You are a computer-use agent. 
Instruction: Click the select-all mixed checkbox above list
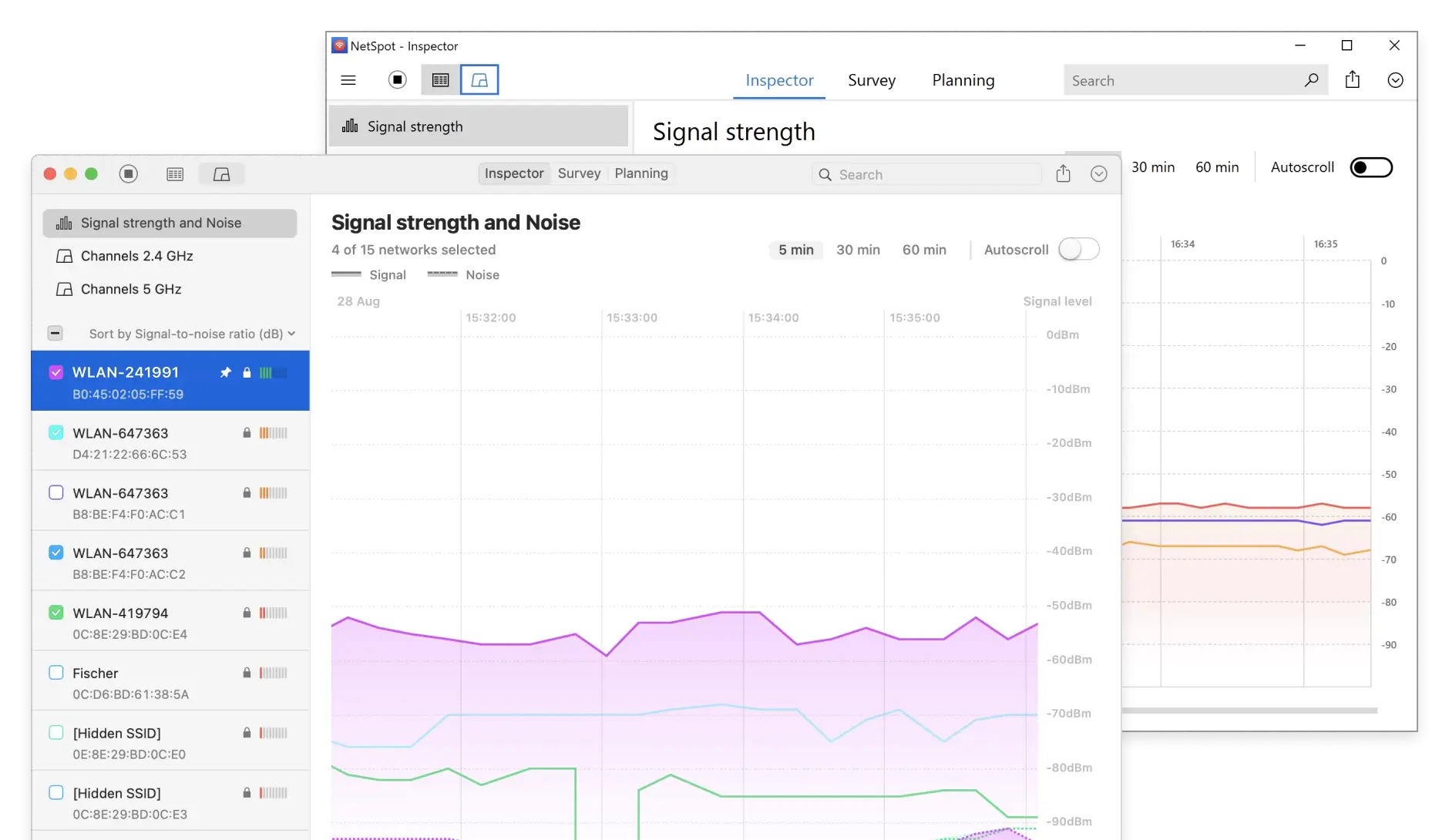click(x=55, y=333)
